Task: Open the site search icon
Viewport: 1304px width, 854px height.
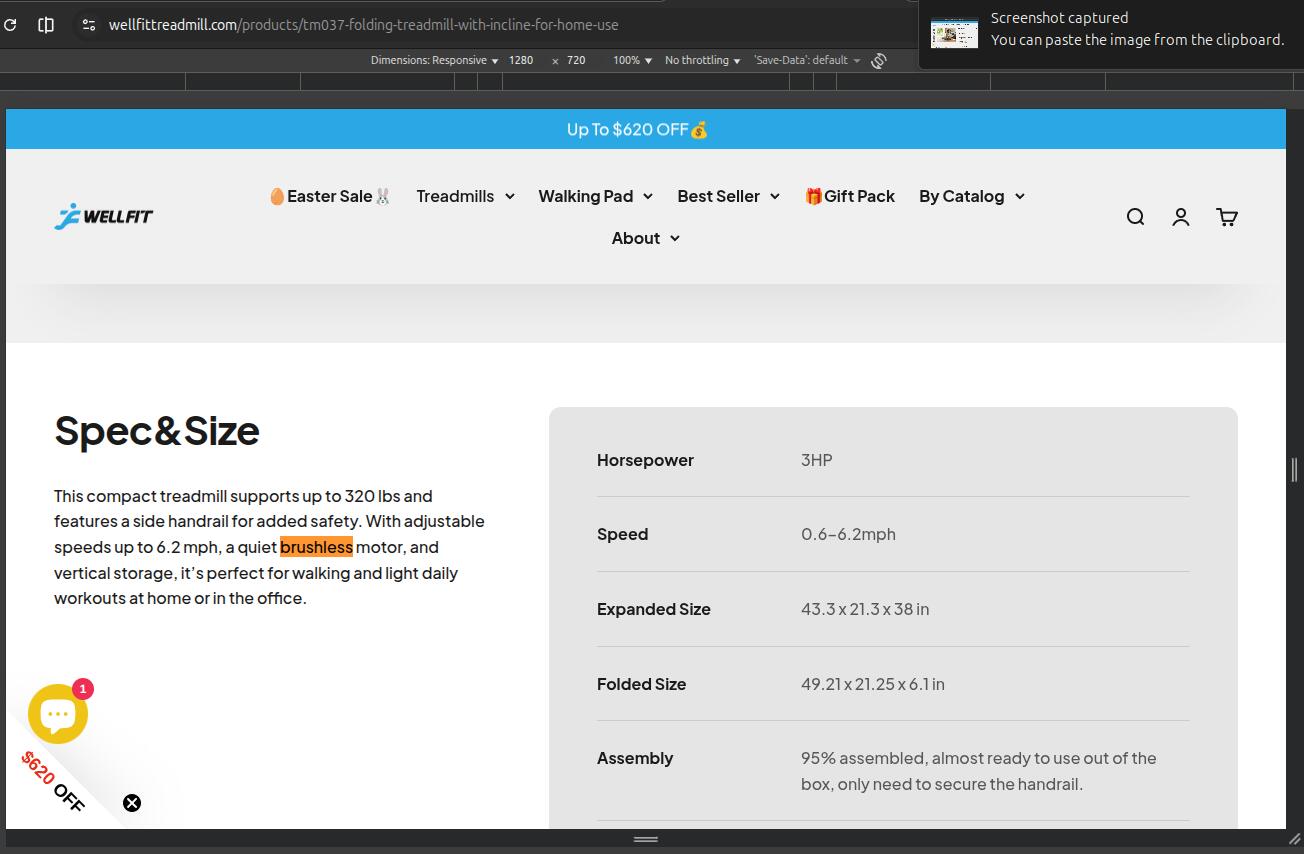Action: tap(1135, 217)
